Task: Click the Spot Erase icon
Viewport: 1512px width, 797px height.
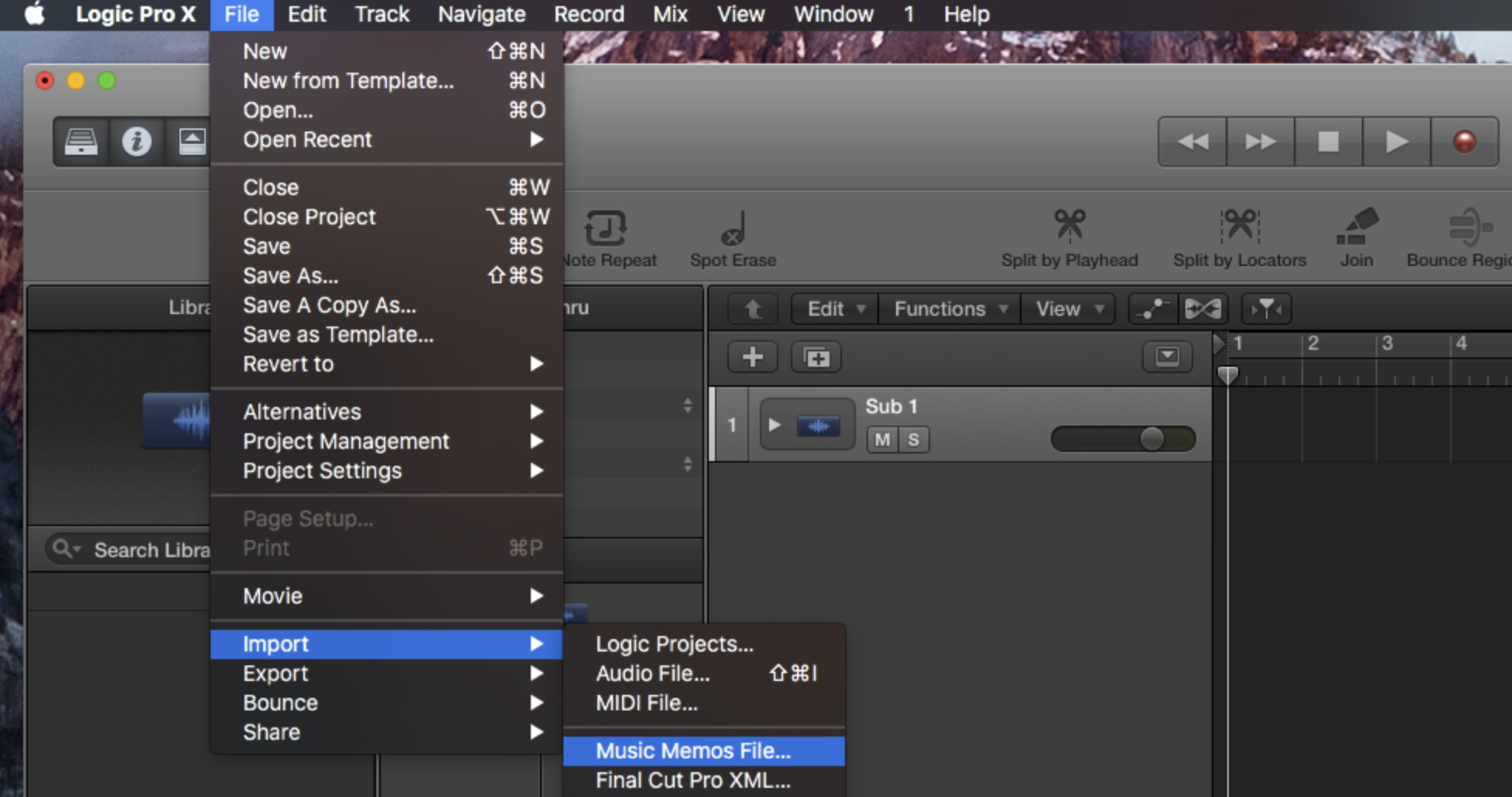Action: (732, 227)
